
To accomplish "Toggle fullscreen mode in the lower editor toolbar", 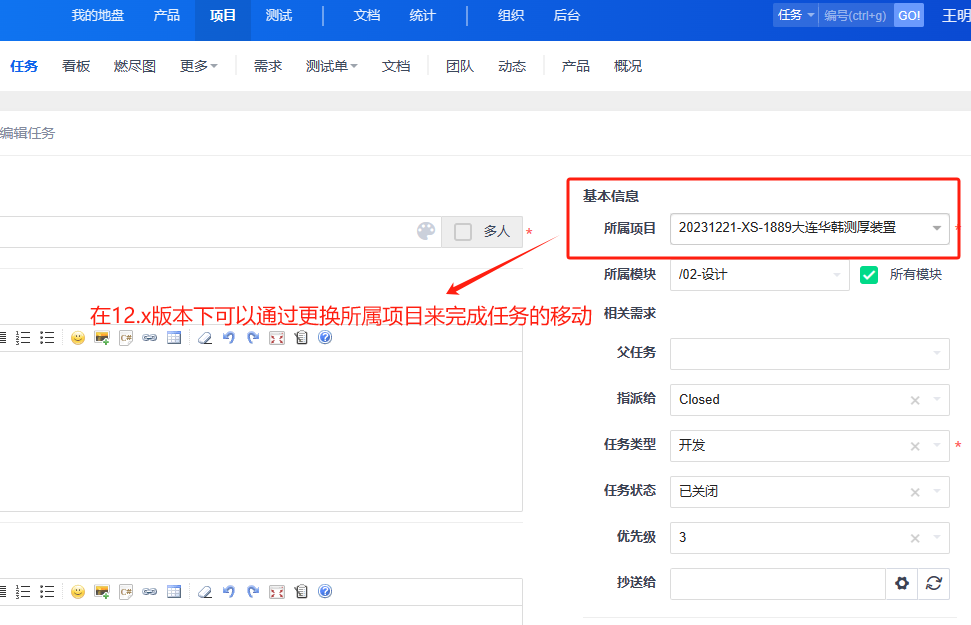I will click(277, 592).
